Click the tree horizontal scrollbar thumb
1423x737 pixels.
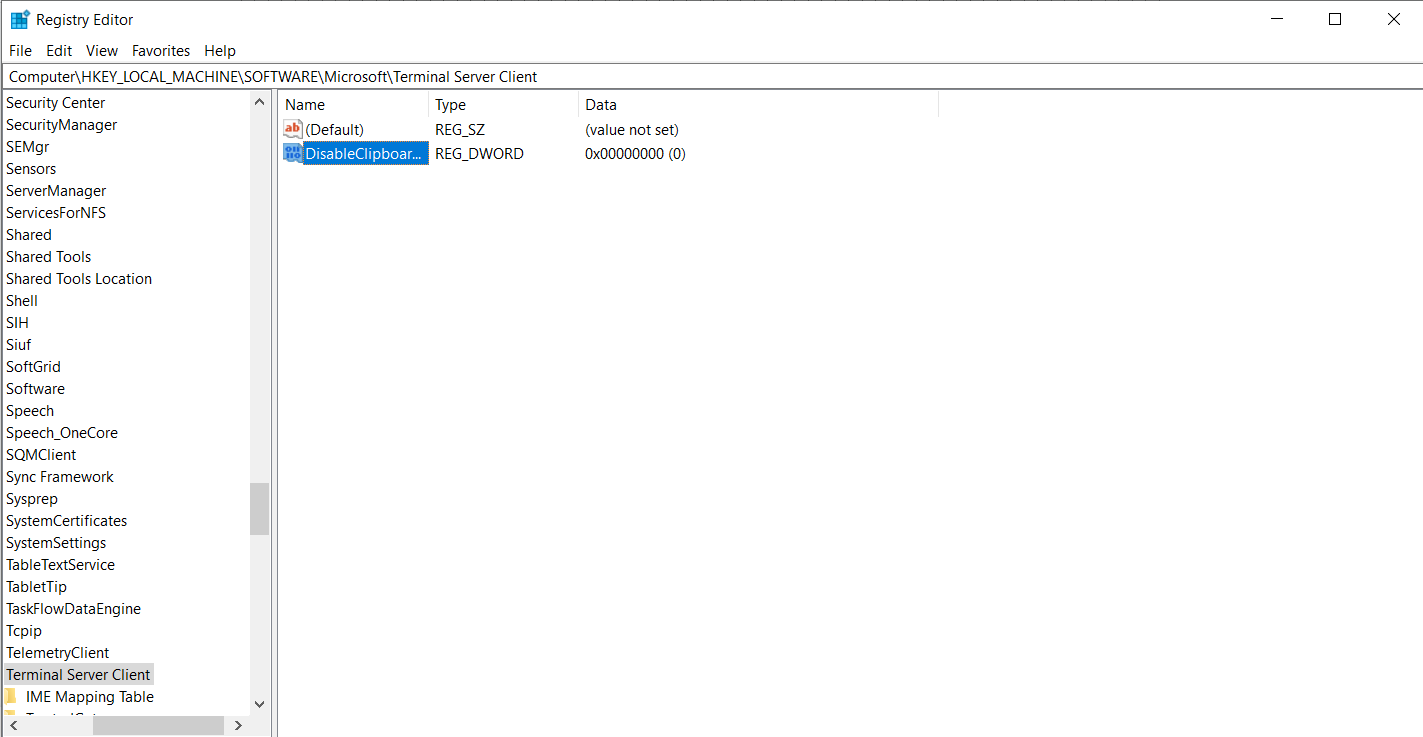click(x=158, y=725)
